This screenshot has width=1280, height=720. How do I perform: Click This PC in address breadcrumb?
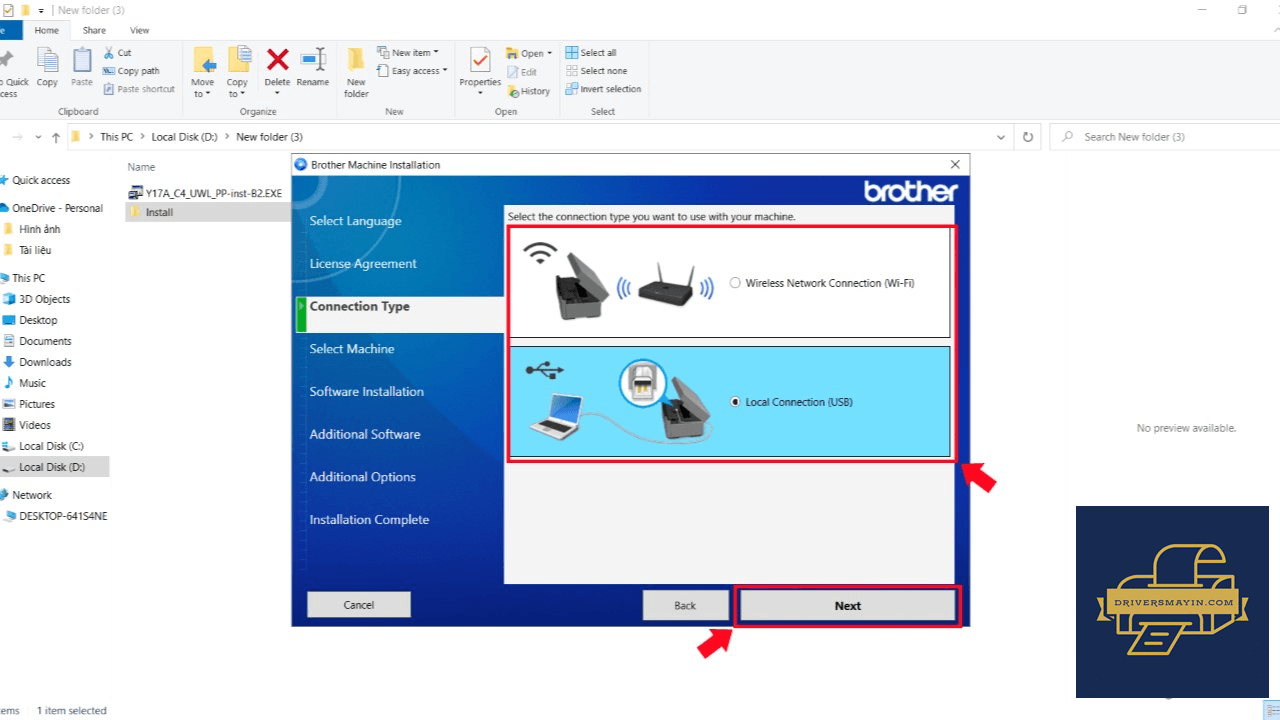point(116,137)
